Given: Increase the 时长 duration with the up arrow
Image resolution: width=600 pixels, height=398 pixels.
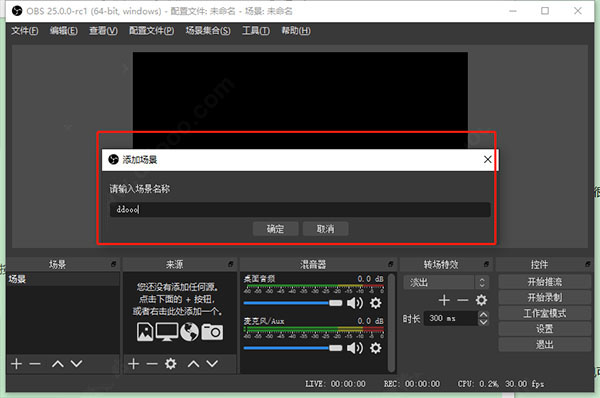Looking at the screenshot, I should pos(484,315).
